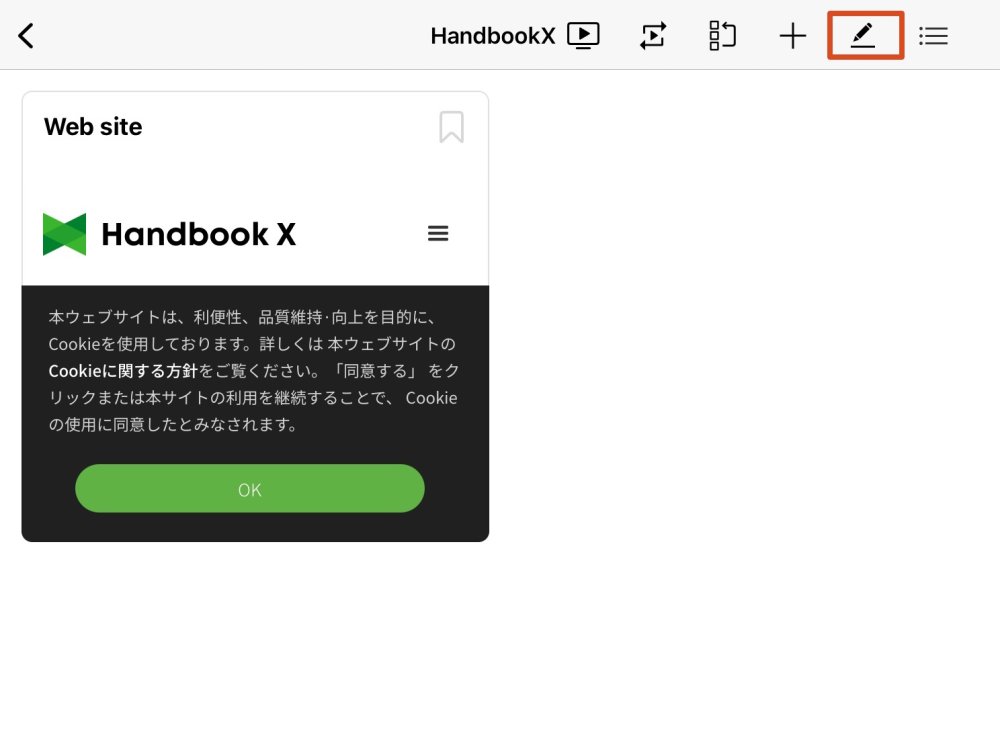Select the Web site section title
This screenshot has width=1000, height=753.
pyautogui.click(x=93, y=127)
